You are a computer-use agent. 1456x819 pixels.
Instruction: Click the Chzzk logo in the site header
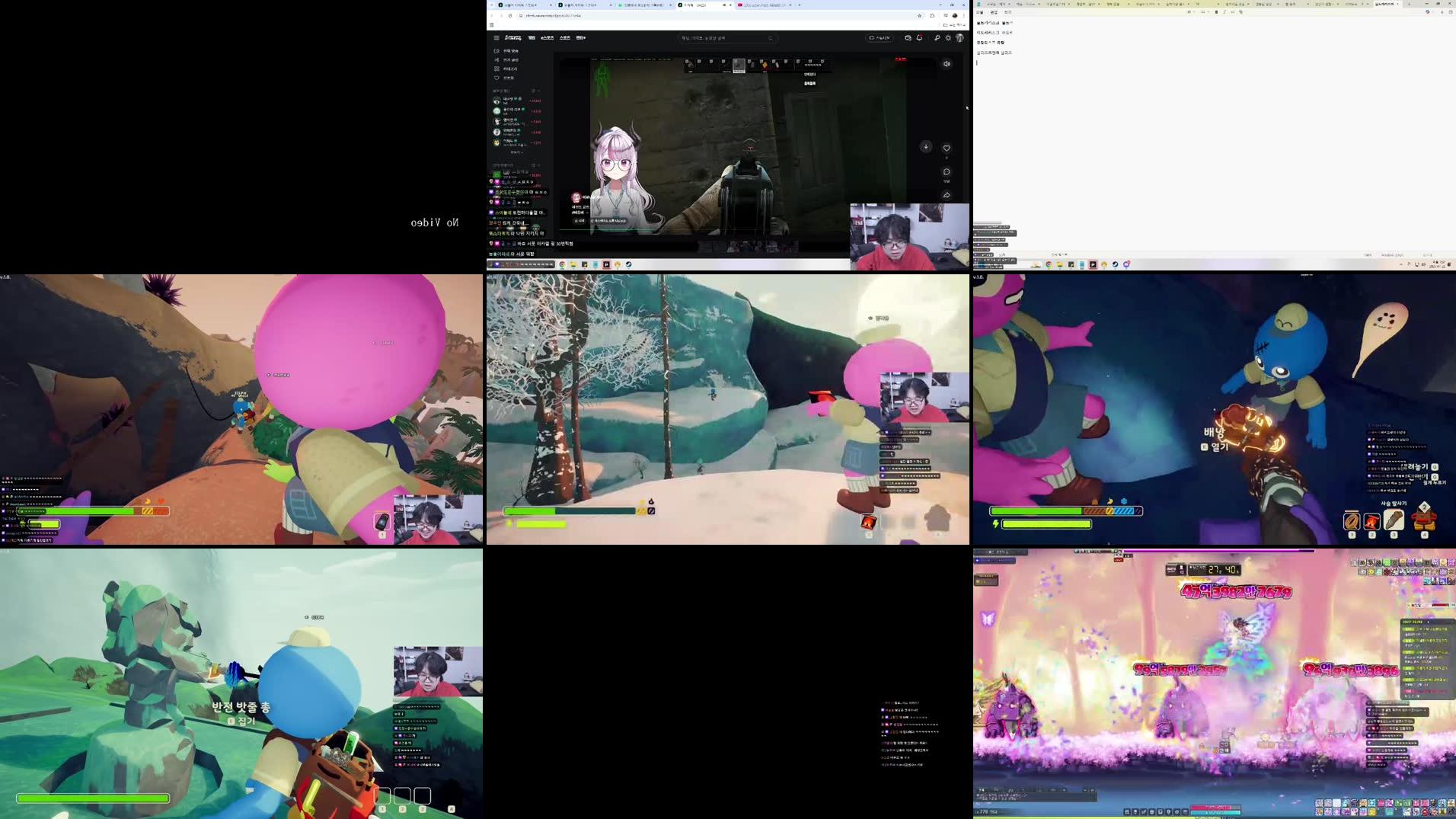click(x=513, y=37)
